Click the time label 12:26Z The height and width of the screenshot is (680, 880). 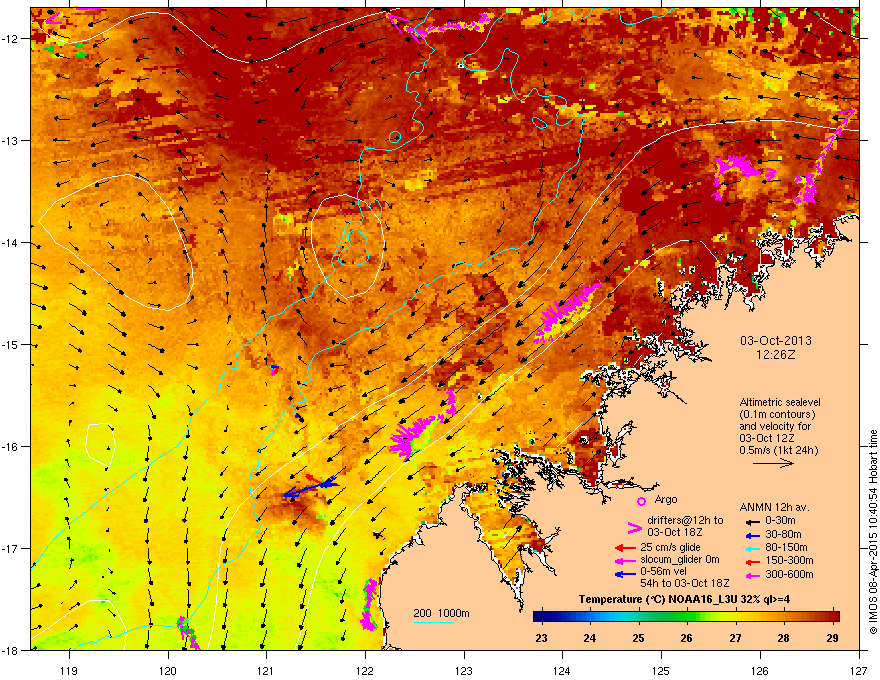pos(776,355)
